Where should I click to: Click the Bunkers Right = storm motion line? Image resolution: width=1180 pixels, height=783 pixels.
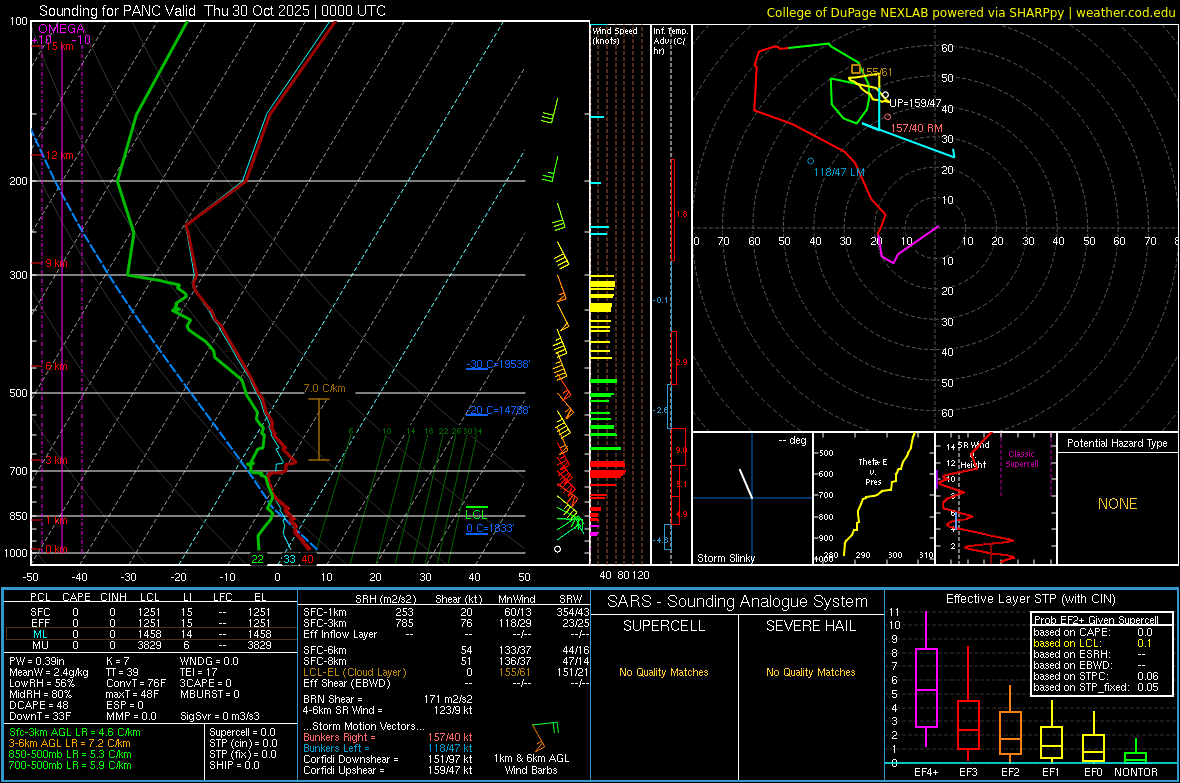point(388,737)
